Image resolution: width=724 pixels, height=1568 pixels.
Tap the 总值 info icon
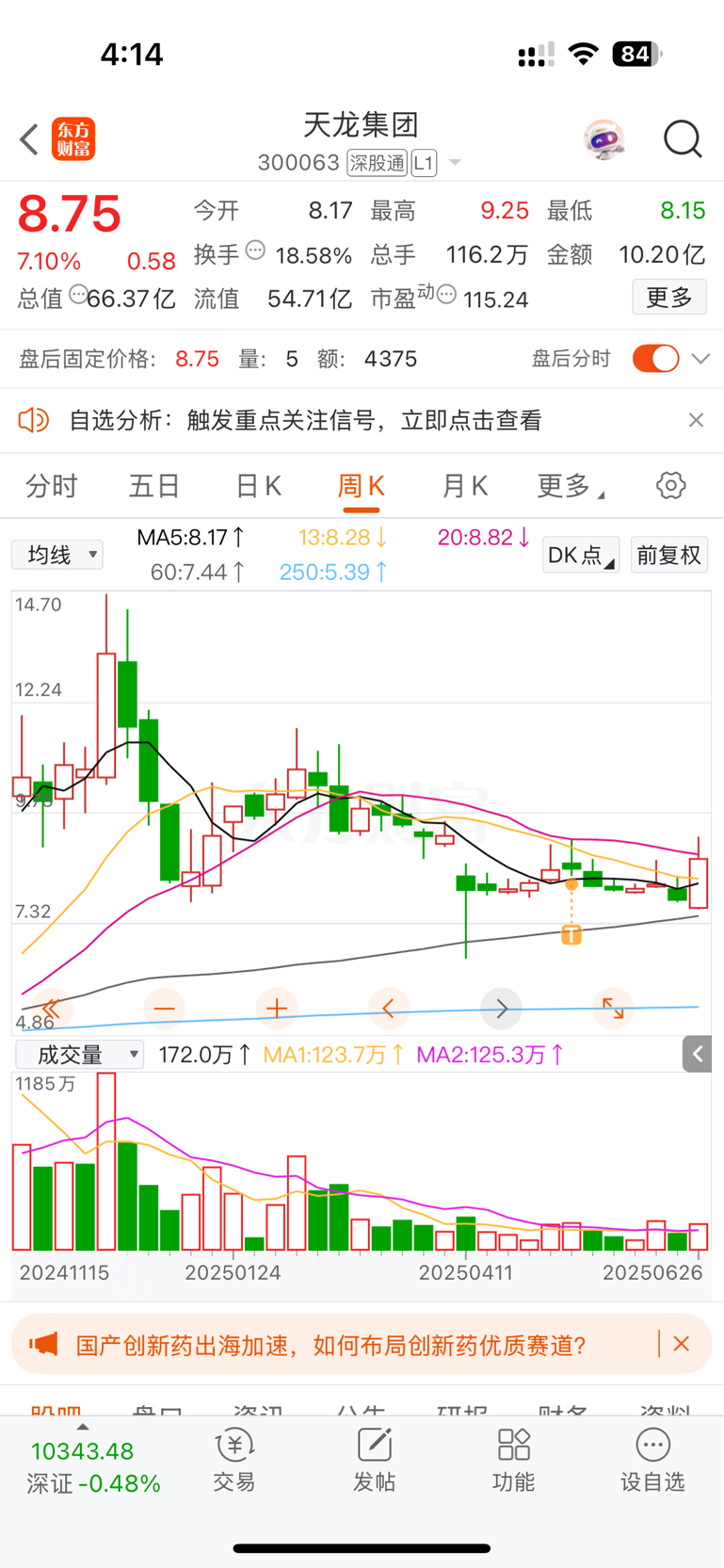(x=78, y=294)
